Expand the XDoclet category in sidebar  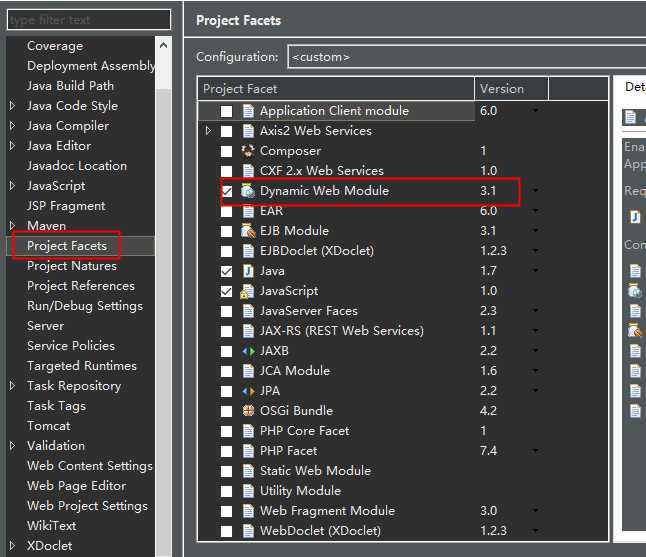pos(12,546)
